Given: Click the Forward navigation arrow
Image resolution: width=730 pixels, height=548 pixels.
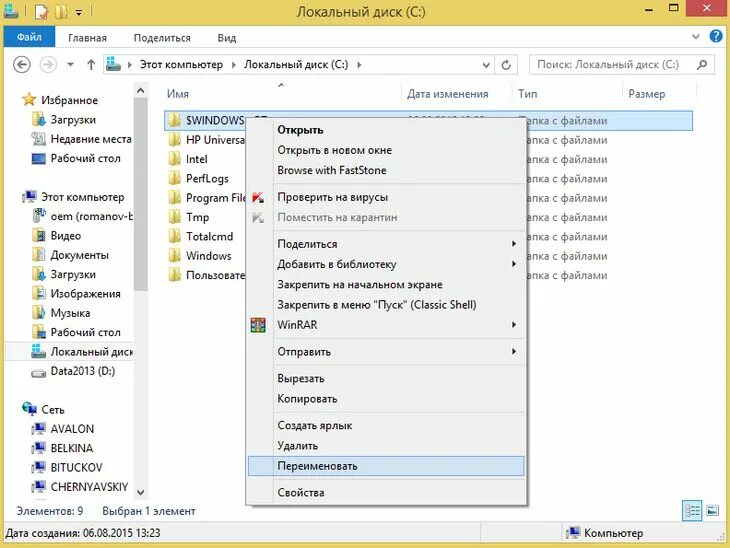Looking at the screenshot, I should point(48,64).
